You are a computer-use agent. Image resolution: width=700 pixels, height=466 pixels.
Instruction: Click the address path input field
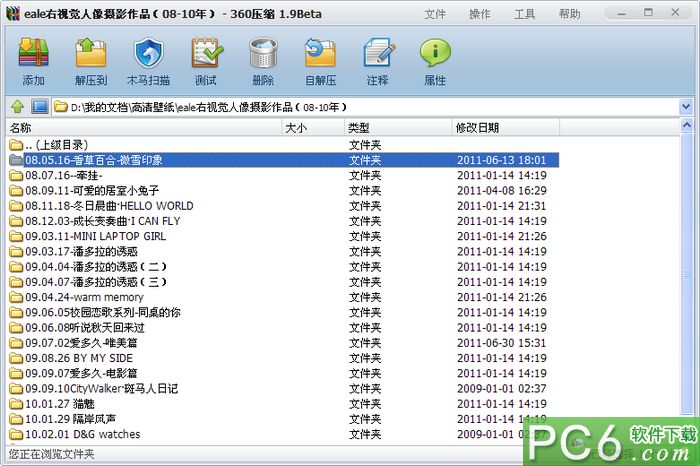pos(365,107)
